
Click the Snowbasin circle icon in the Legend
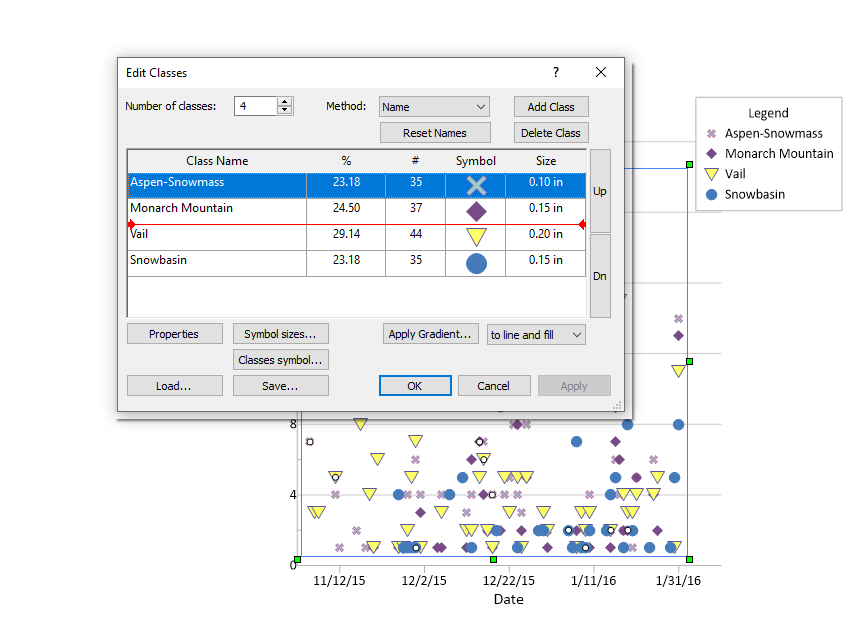coord(712,194)
